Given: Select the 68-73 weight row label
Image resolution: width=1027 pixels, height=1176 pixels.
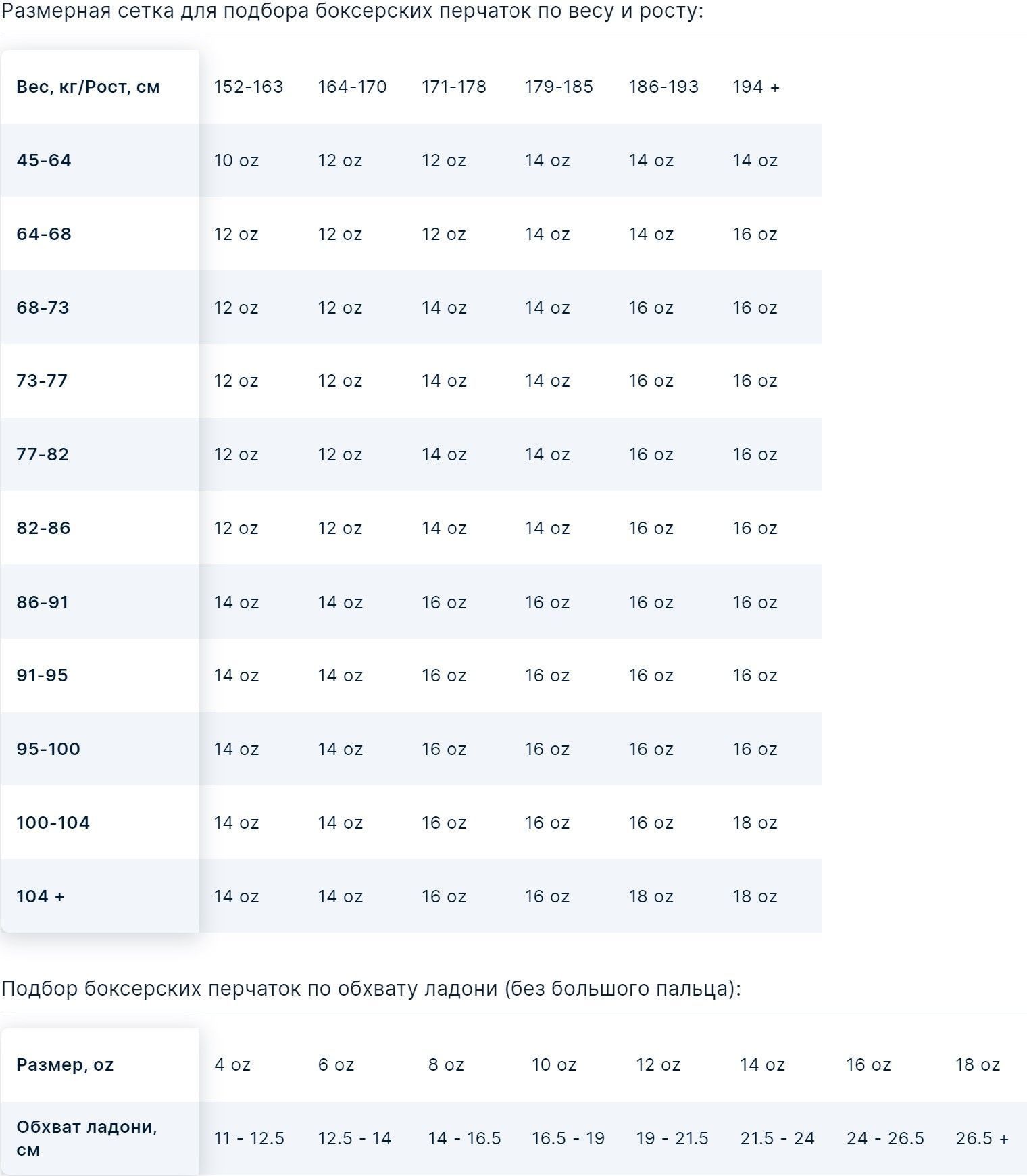Looking at the screenshot, I should (x=43, y=308).
